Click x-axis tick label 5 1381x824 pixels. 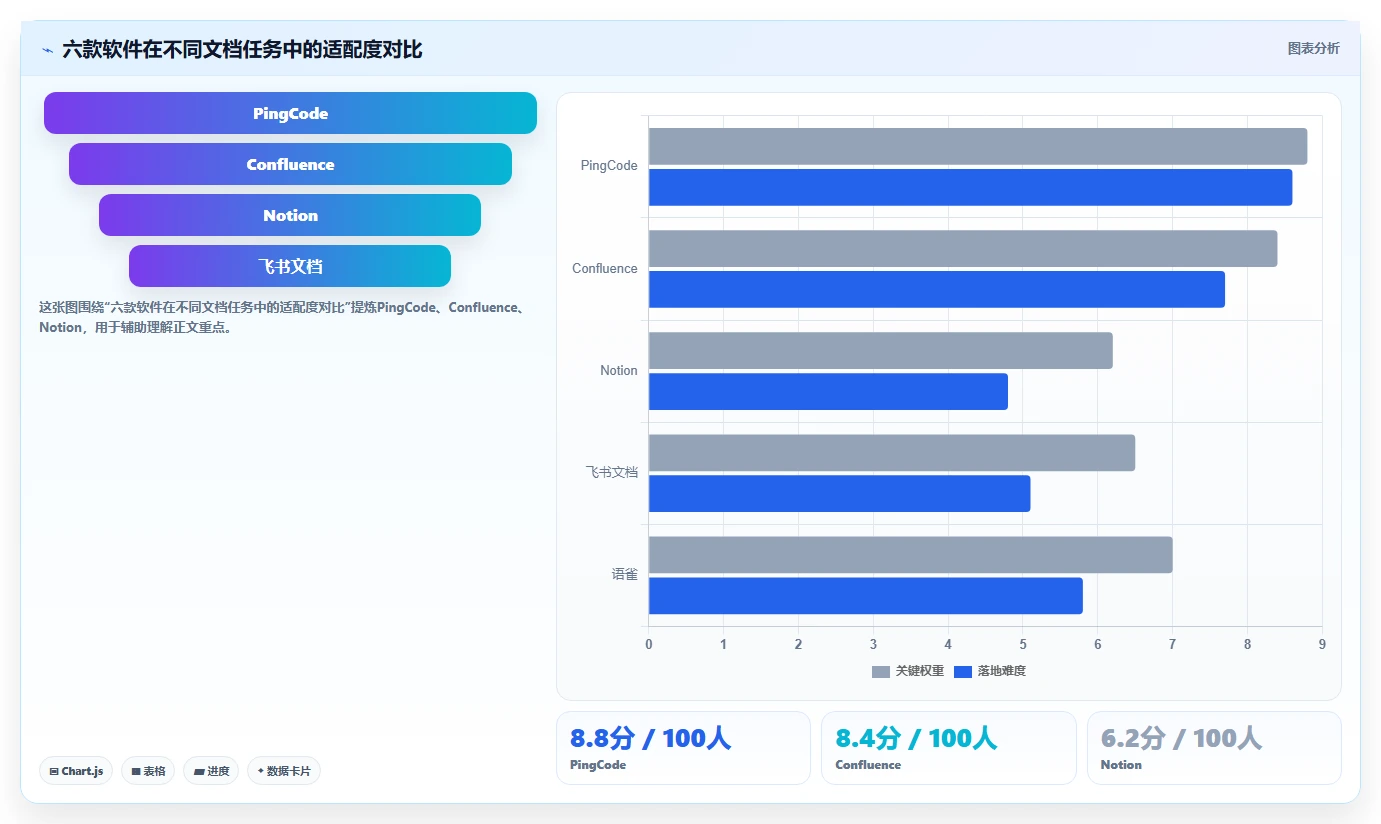point(1023,644)
